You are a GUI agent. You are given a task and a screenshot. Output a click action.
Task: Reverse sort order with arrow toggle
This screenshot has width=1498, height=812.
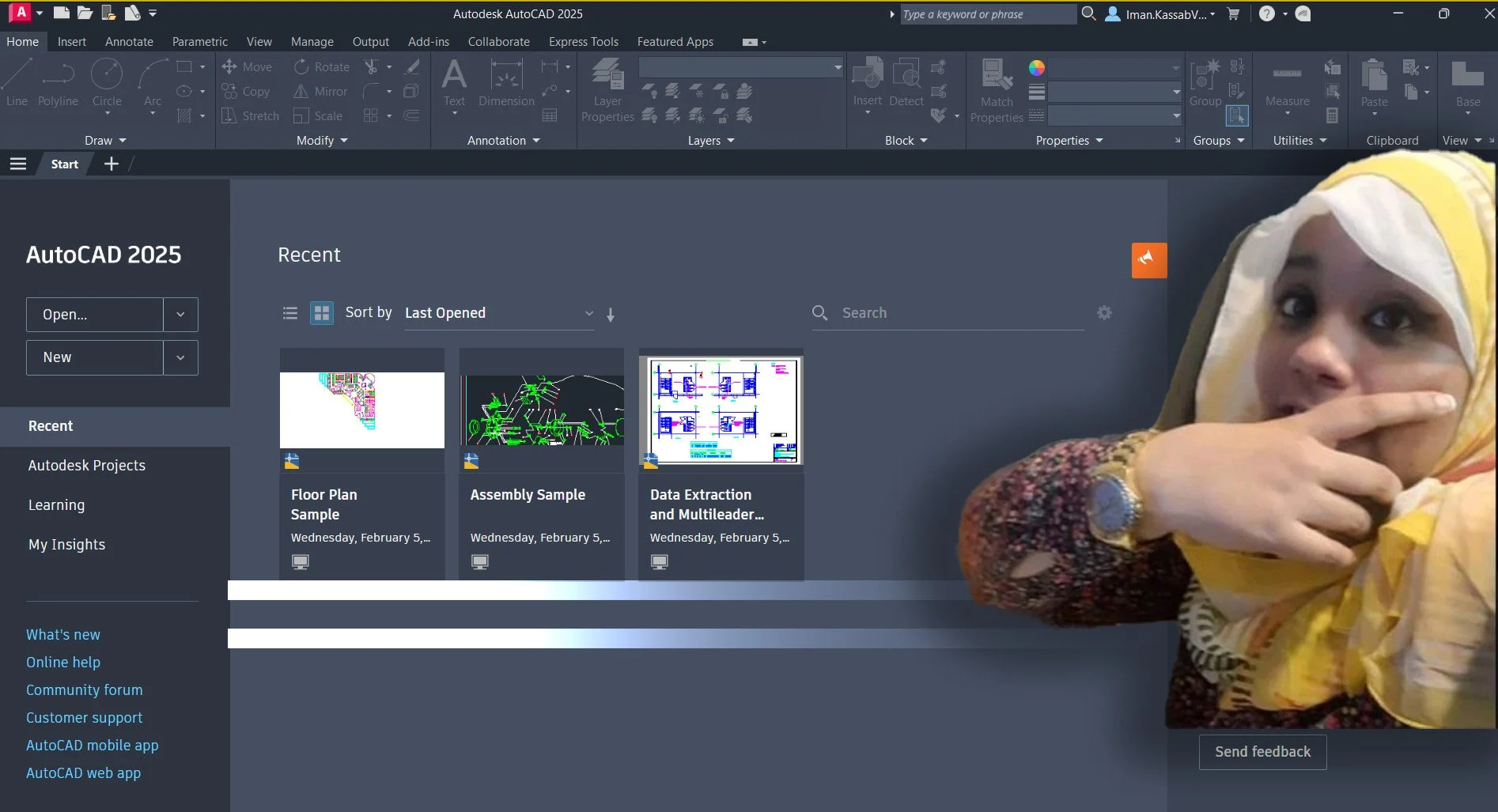(611, 315)
